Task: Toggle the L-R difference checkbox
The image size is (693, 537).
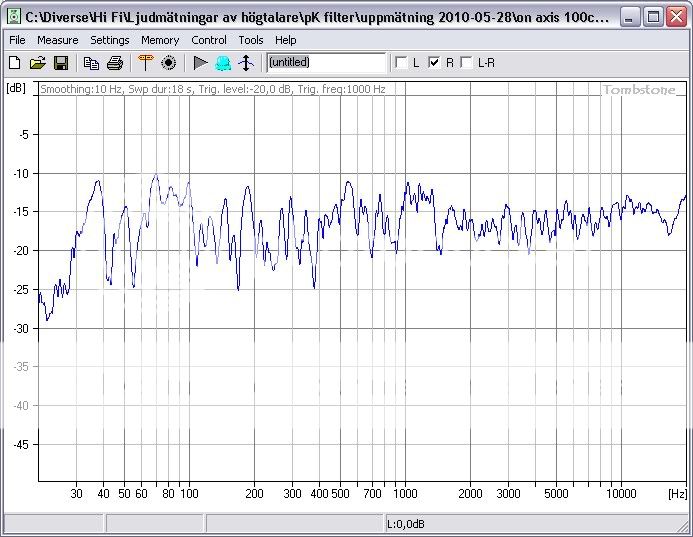Action: coord(466,63)
